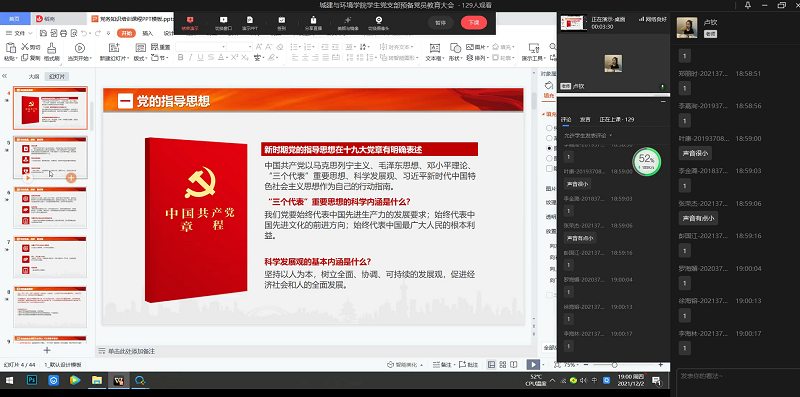This screenshot has width=800, height=397.
Task: Apply italic formatting
Action: [190, 58]
